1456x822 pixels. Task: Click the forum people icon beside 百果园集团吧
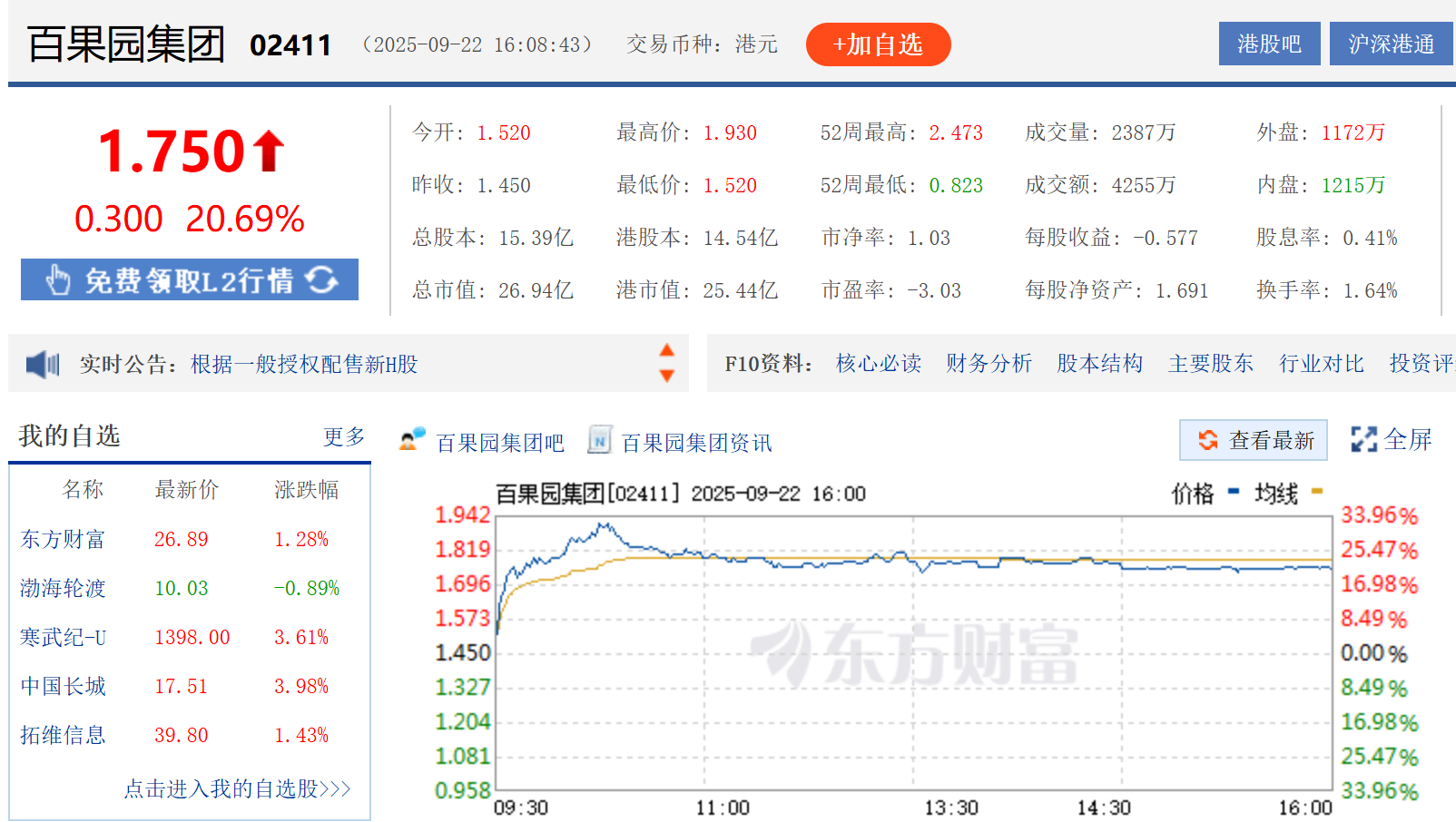coord(412,440)
